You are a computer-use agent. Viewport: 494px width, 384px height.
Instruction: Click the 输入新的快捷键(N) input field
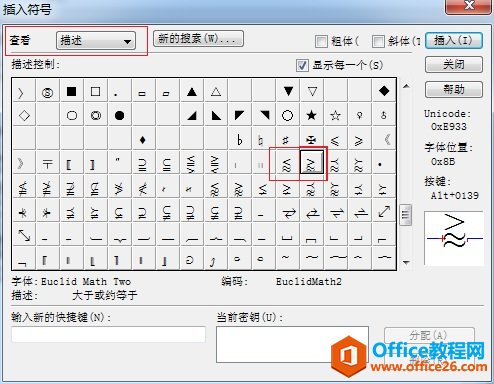click(x=108, y=334)
